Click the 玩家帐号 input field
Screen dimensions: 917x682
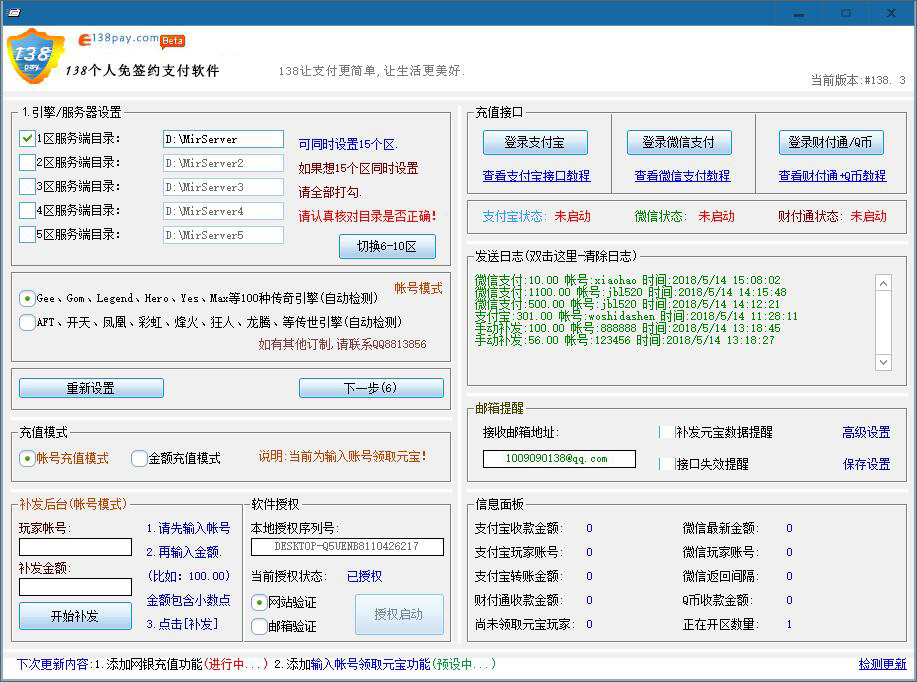click(x=75, y=547)
